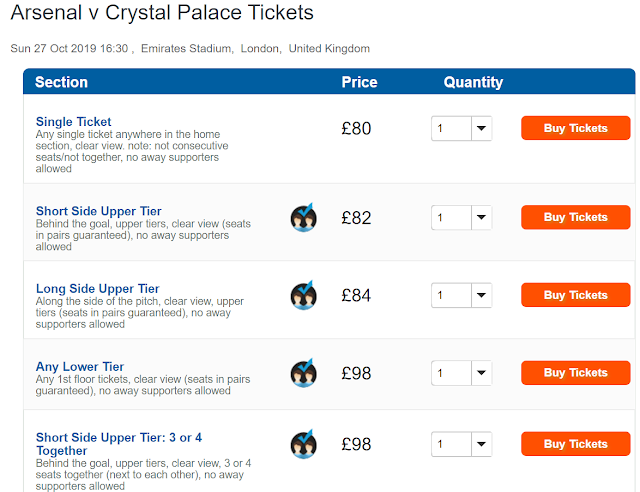Expand the Any Lower Tier quantity selector
640x492 pixels.
coord(461,374)
